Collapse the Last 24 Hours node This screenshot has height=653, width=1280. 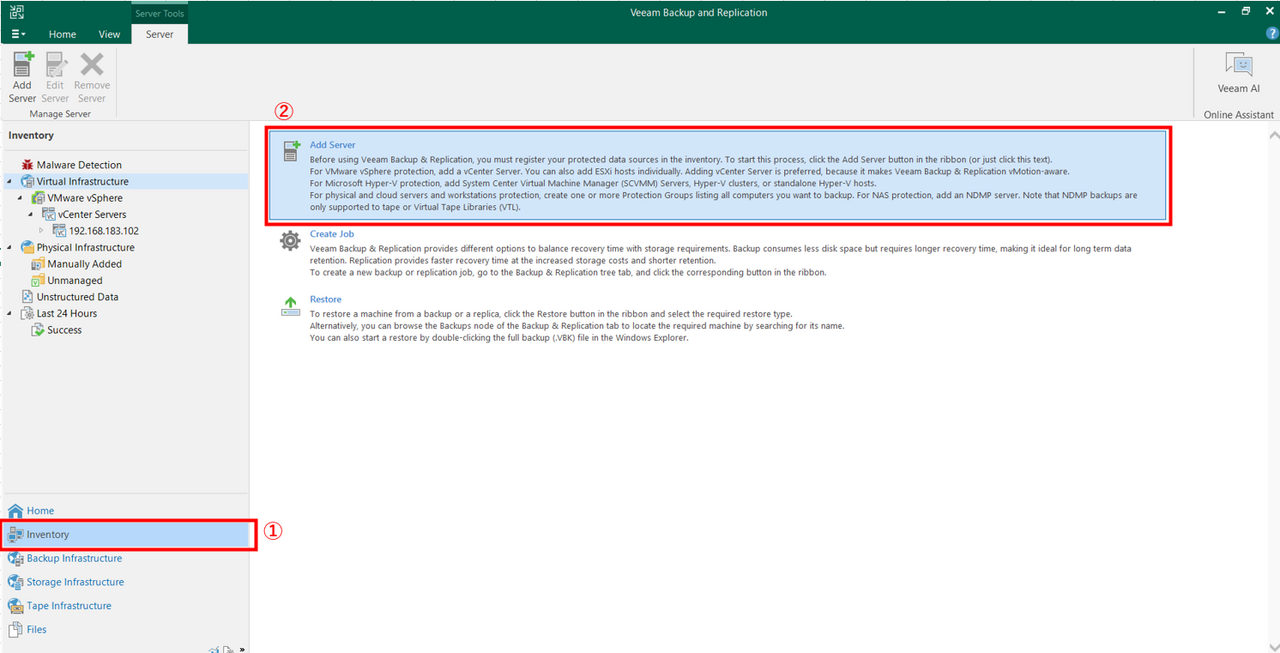point(9,314)
